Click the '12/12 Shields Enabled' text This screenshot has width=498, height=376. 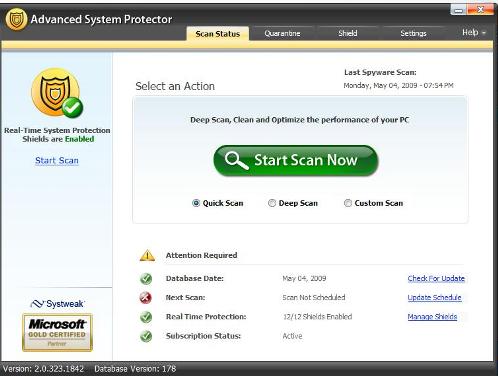317,317
